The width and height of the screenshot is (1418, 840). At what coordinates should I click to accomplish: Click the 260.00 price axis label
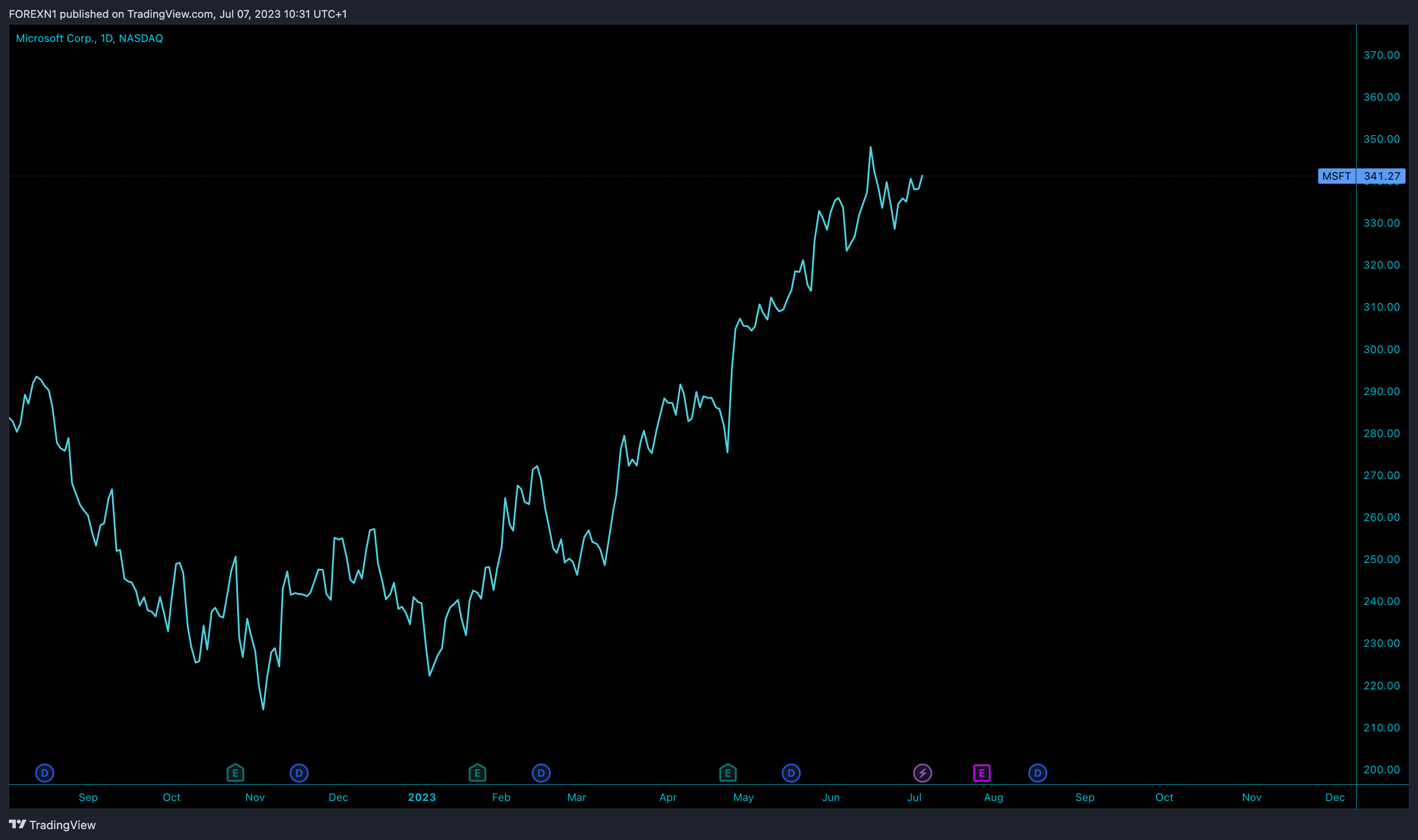pyautogui.click(x=1381, y=517)
